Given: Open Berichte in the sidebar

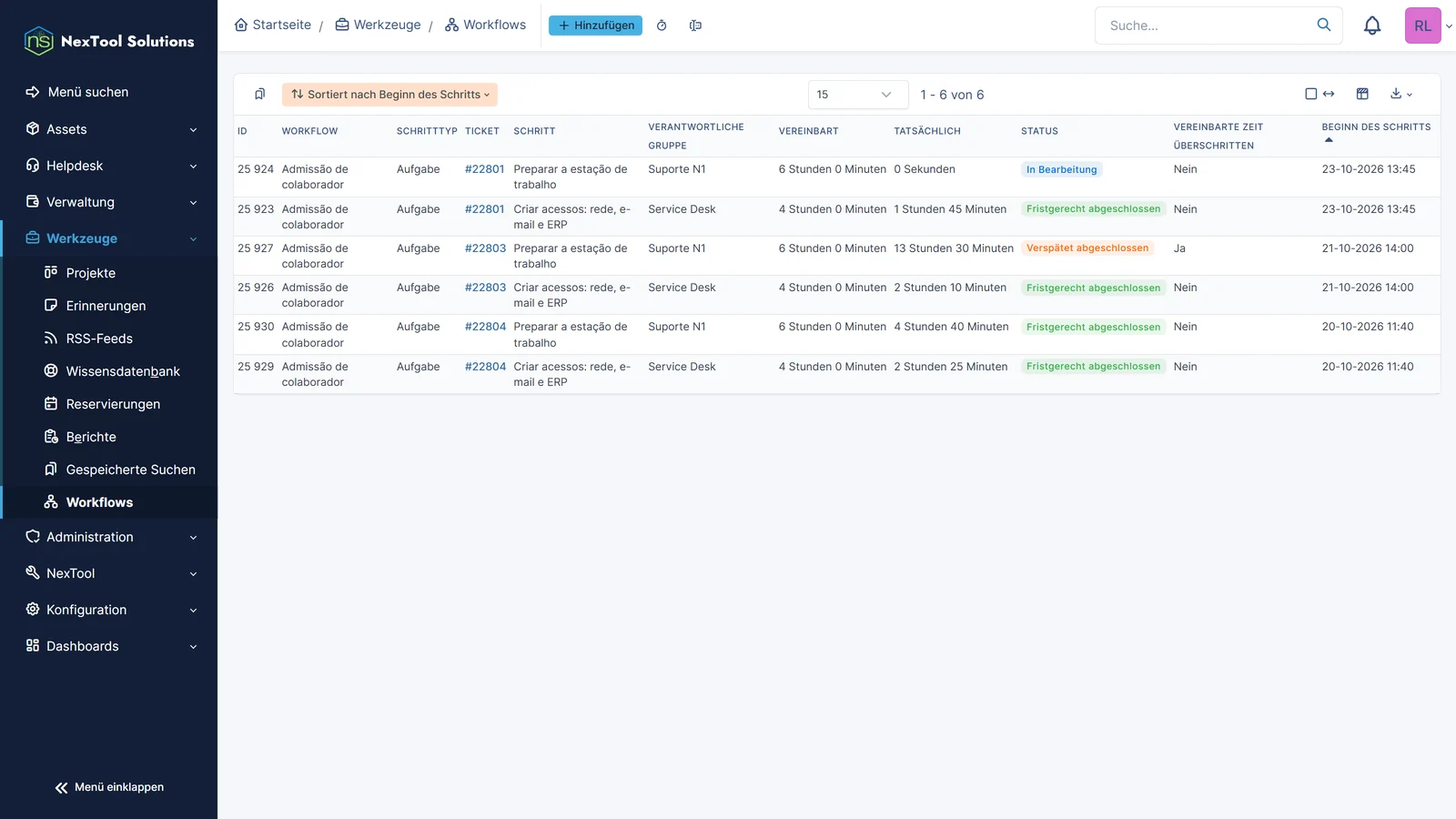Looking at the screenshot, I should (91, 437).
